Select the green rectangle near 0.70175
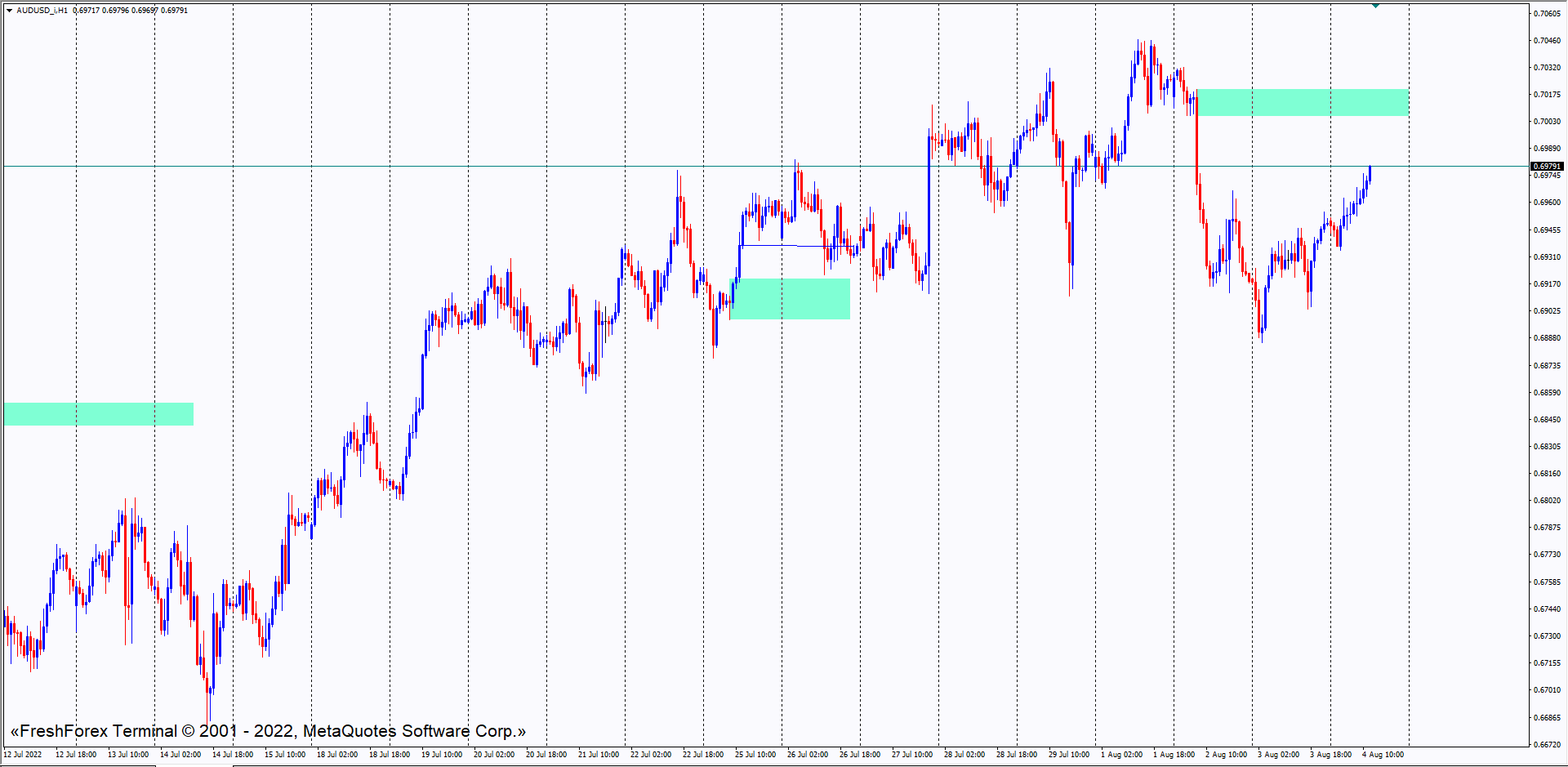The width and height of the screenshot is (1568, 767). click(x=1302, y=103)
